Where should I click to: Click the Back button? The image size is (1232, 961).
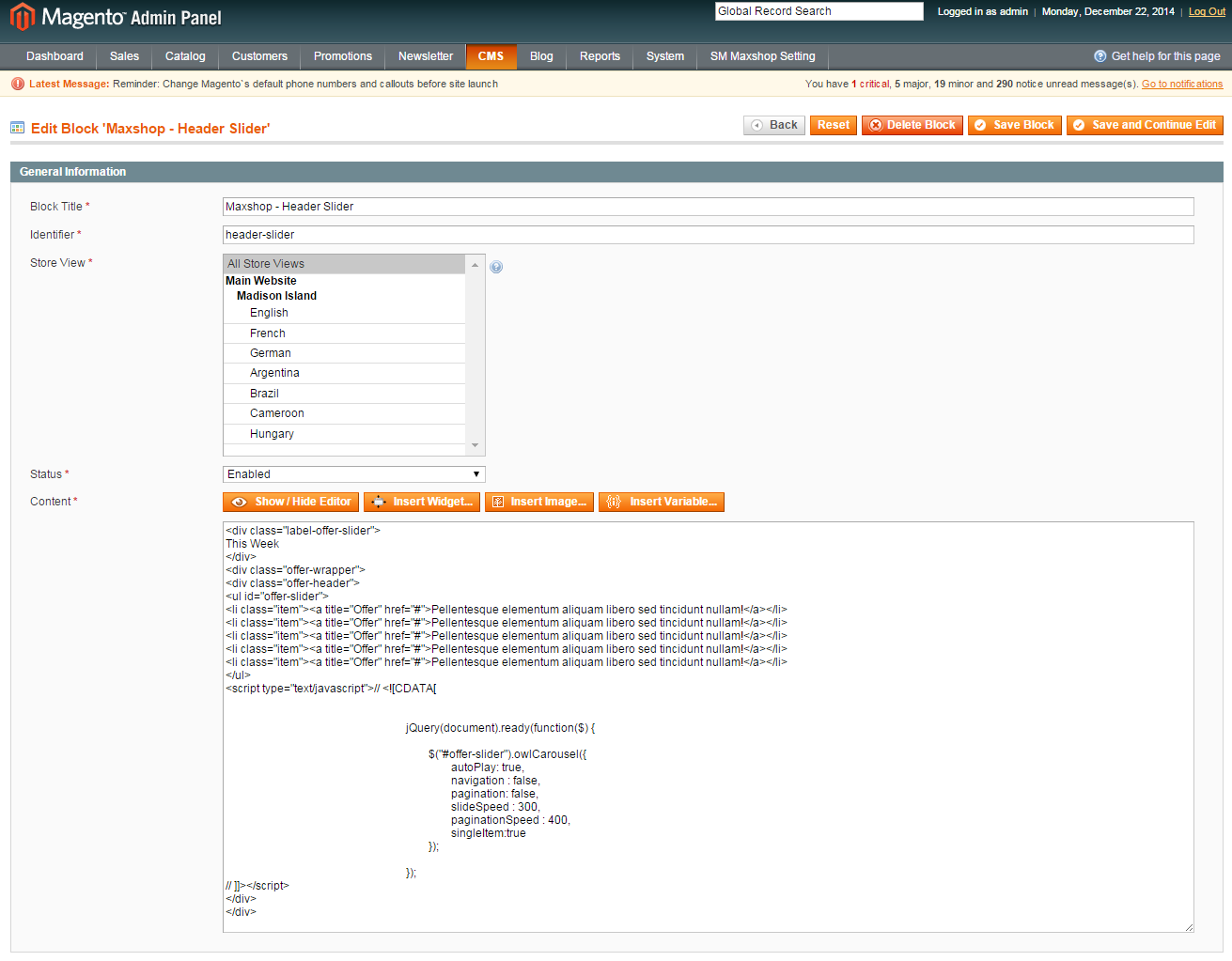pyautogui.click(x=774, y=125)
